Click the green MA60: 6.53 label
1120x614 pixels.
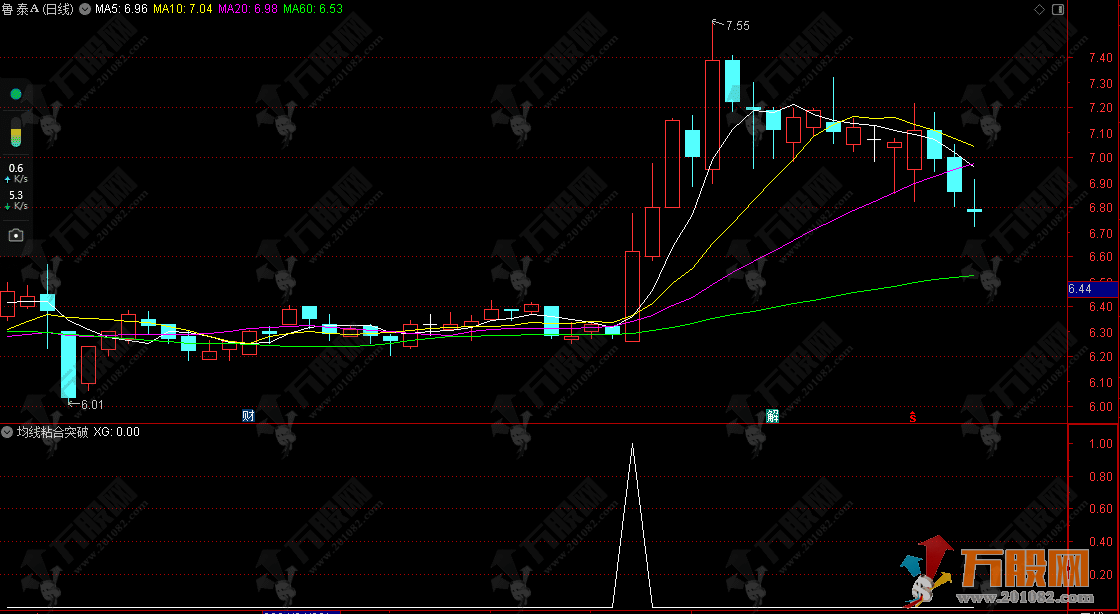[x=313, y=9]
